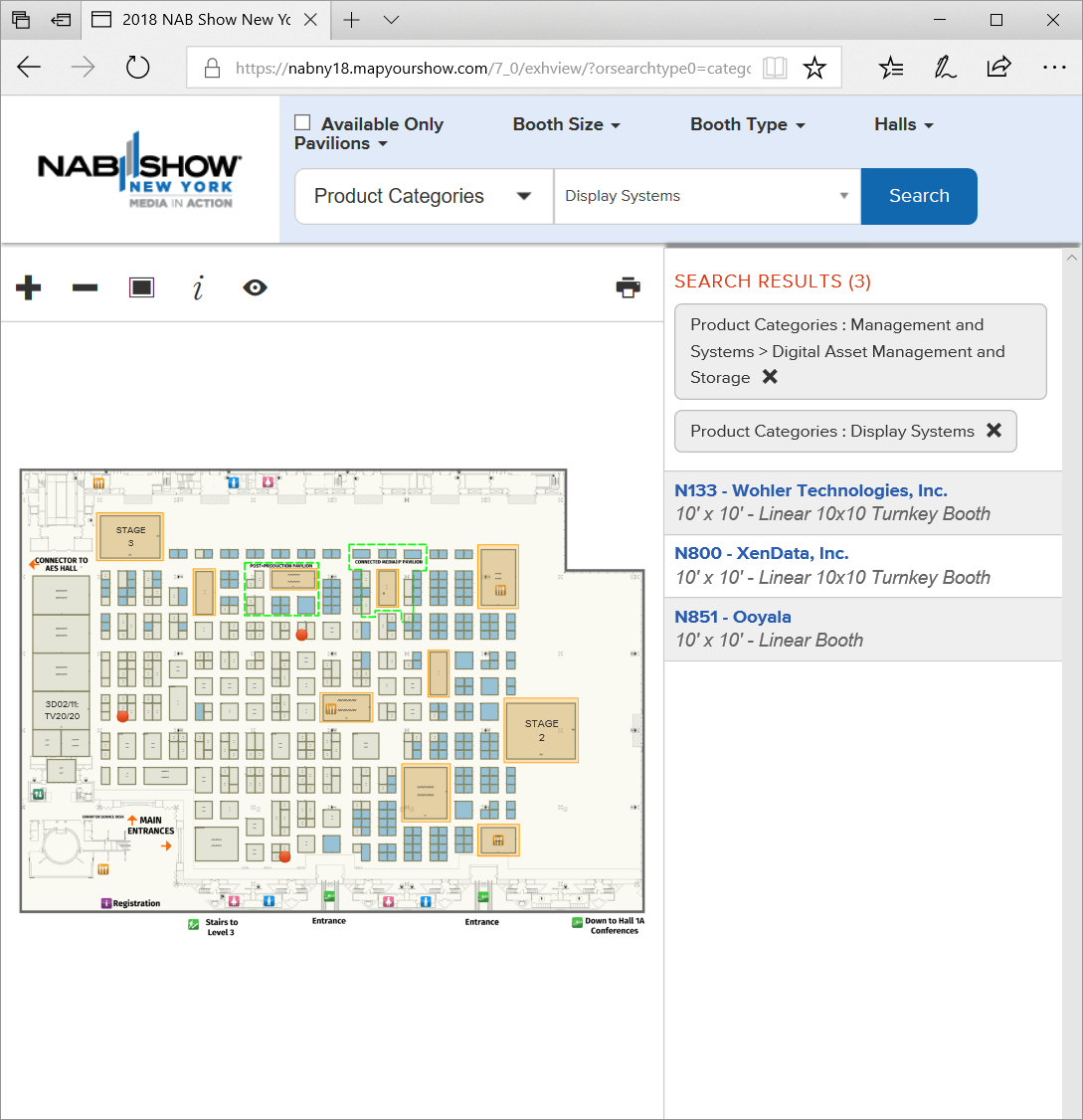
Task: Click the Search Results (3) heading
Action: click(773, 281)
